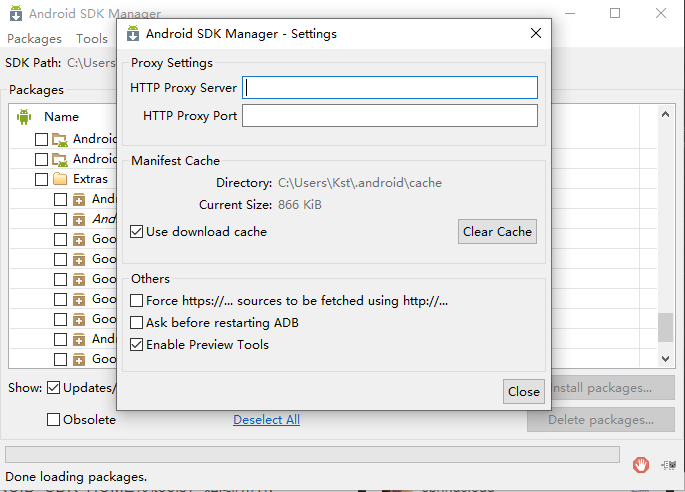Click the Extras folder icon
The height and width of the screenshot is (492, 685).
tap(60, 179)
